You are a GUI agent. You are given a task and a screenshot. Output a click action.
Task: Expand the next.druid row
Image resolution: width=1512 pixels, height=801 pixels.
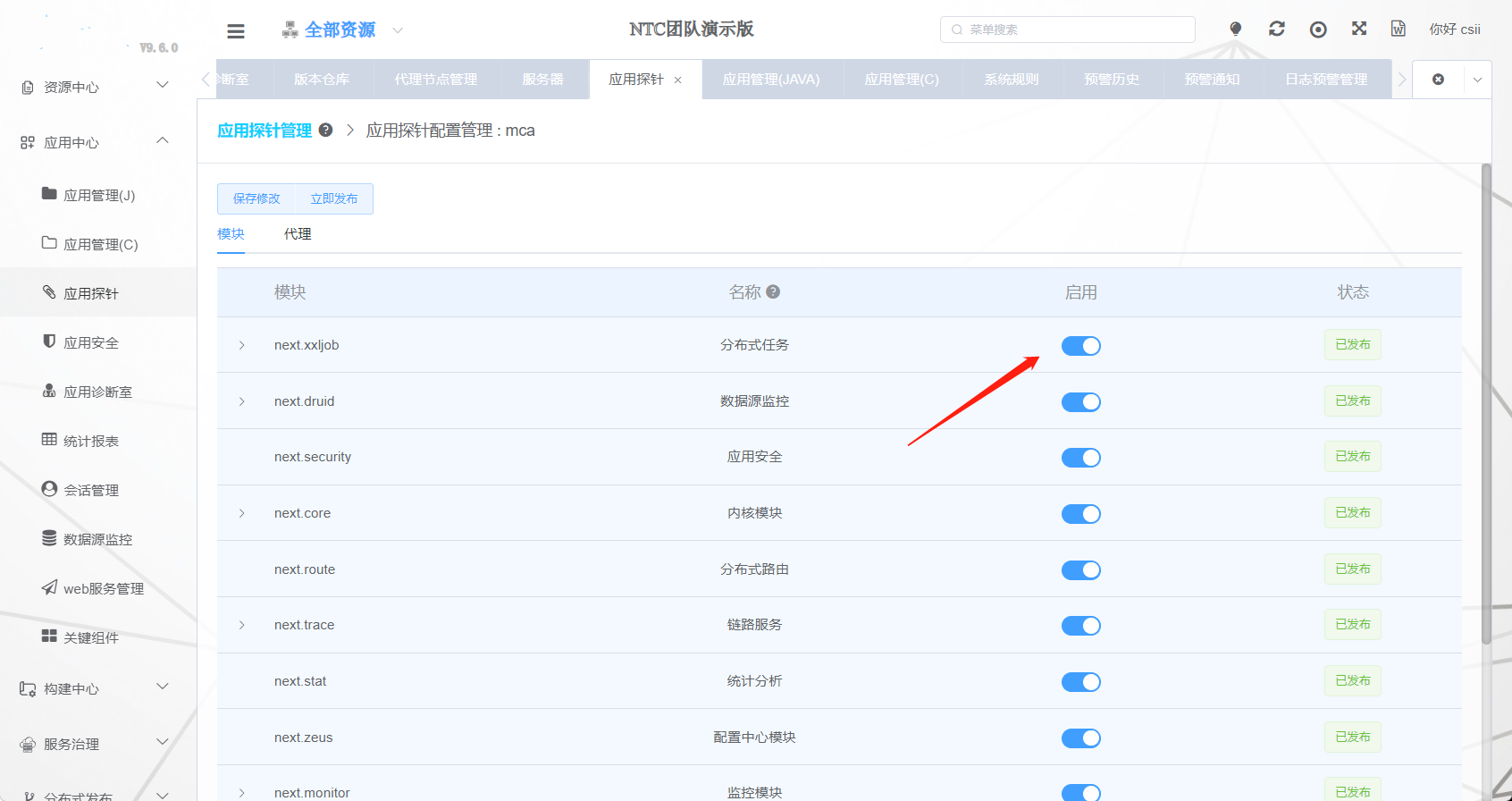241,401
